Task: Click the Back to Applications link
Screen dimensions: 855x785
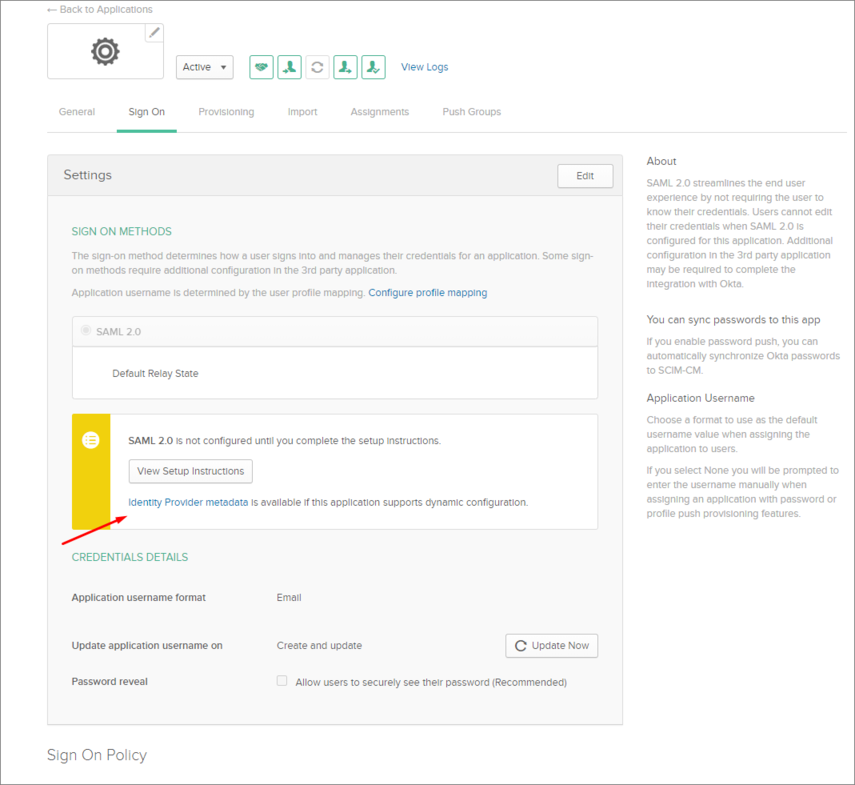Action: click(100, 10)
